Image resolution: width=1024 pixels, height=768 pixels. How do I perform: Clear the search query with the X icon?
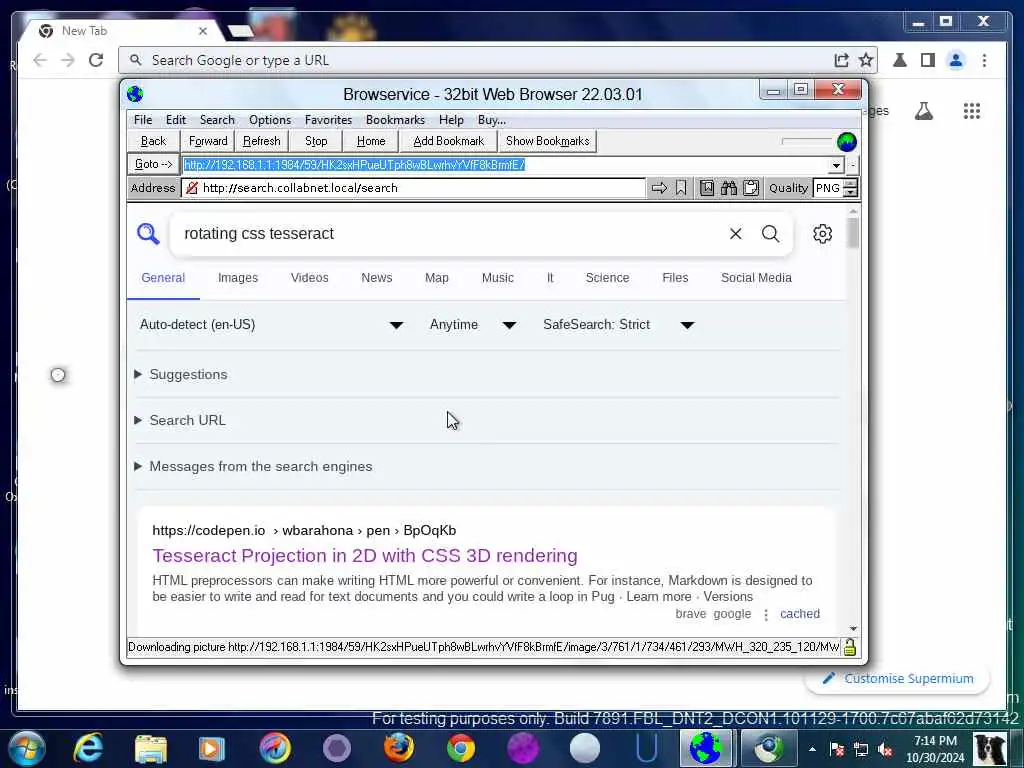click(x=735, y=234)
